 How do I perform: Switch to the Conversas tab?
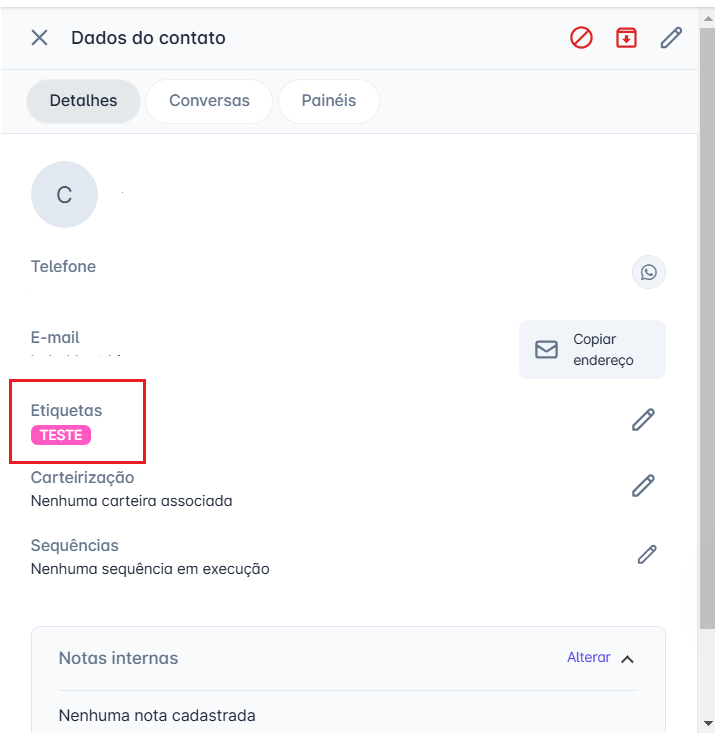(209, 101)
